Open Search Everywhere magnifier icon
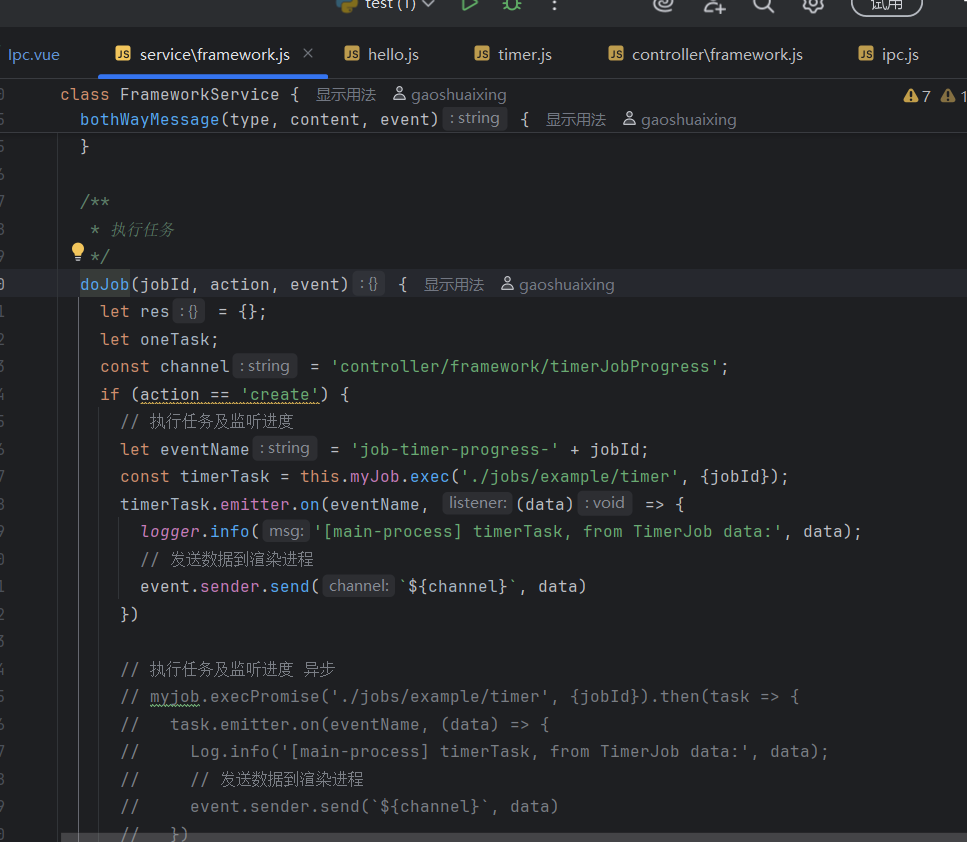 (x=763, y=5)
